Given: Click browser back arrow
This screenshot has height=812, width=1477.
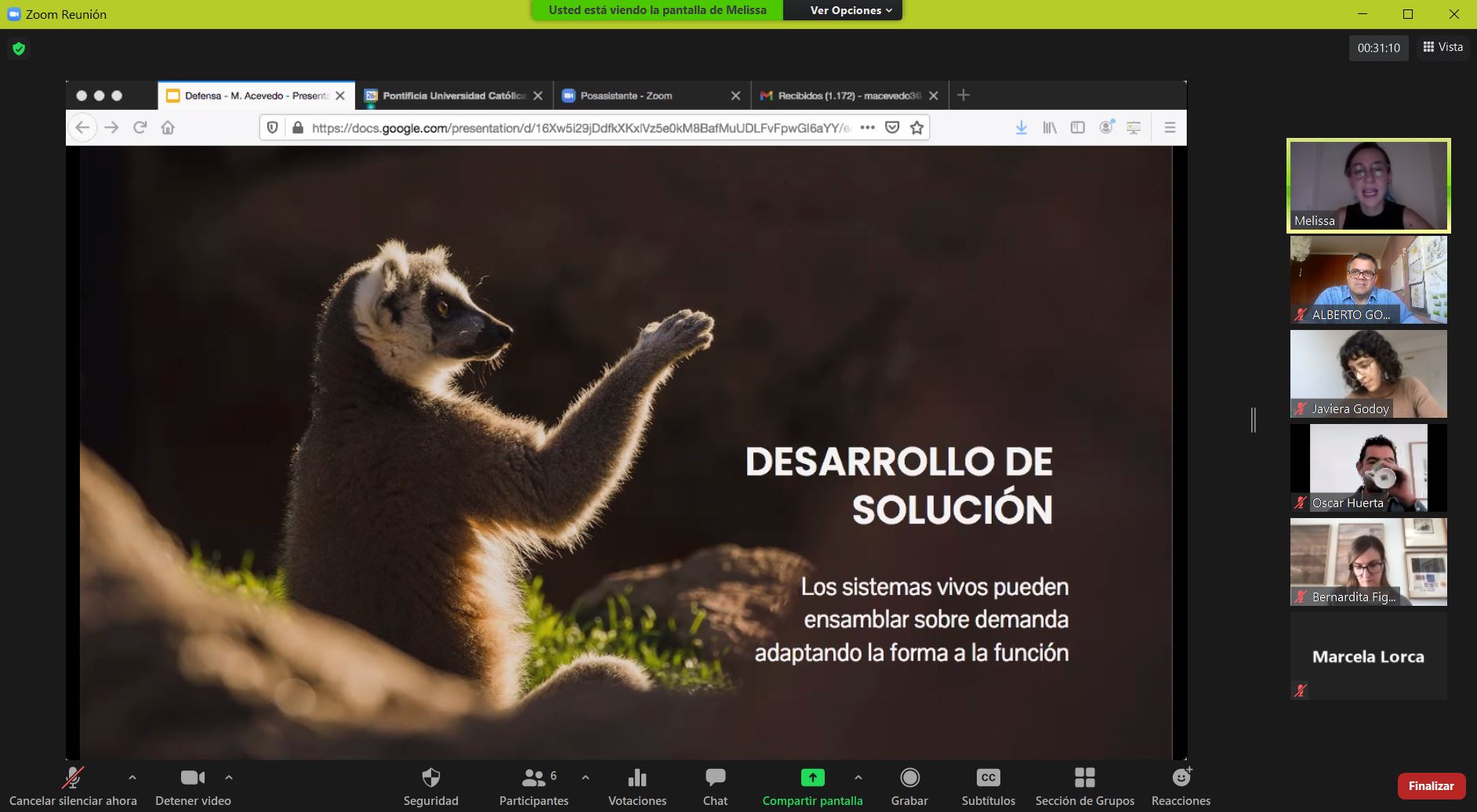Looking at the screenshot, I should pyautogui.click(x=82, y=127).
